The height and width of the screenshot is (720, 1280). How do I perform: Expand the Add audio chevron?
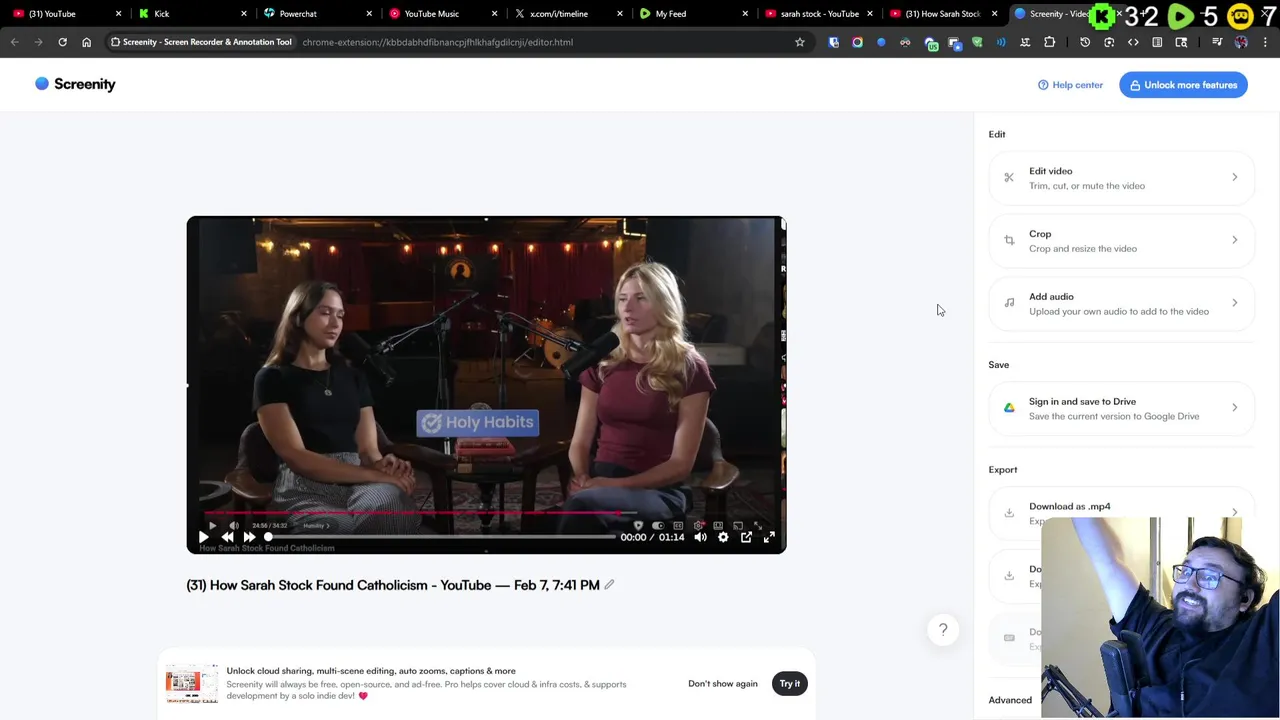[1234, 303]
